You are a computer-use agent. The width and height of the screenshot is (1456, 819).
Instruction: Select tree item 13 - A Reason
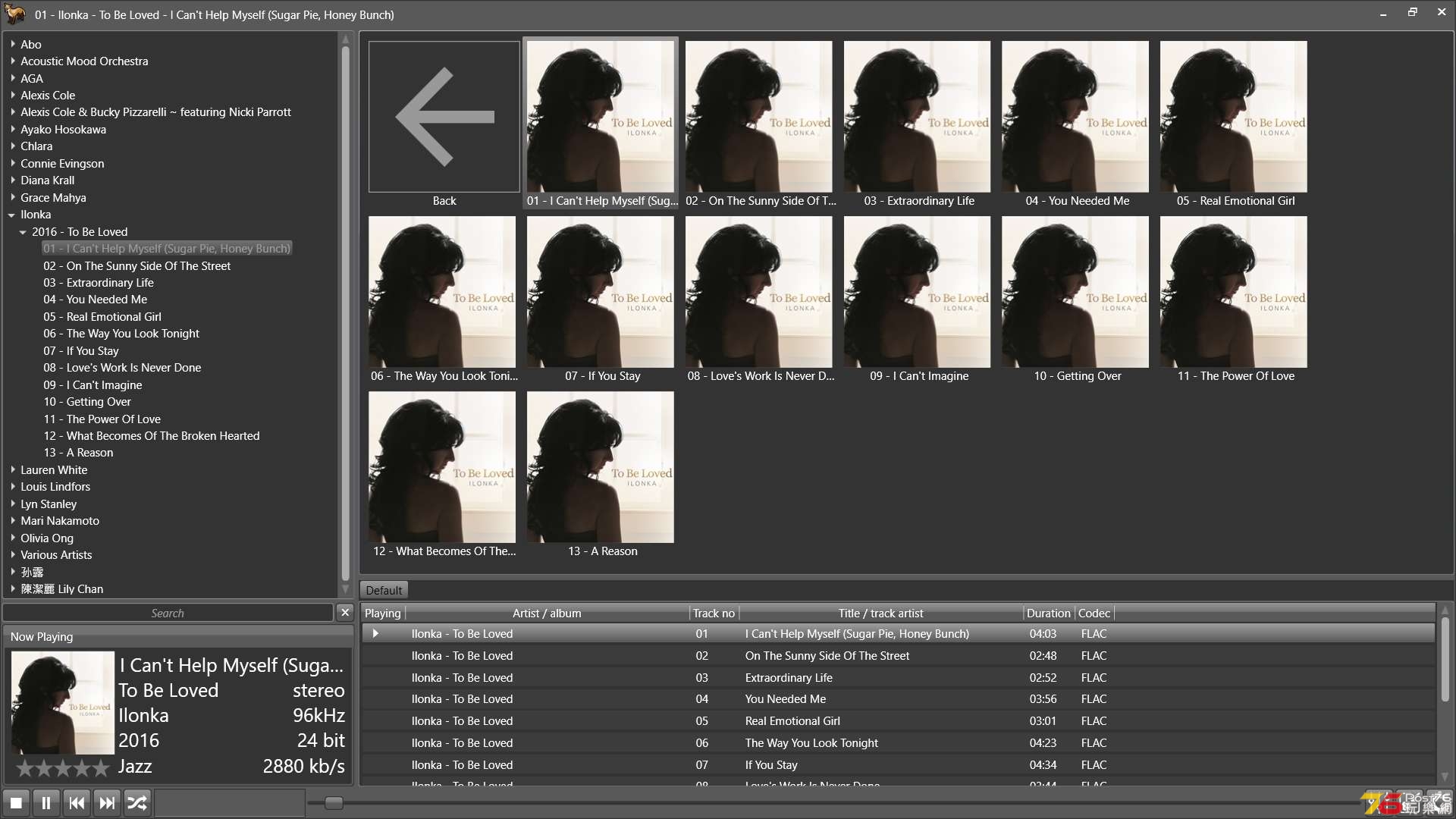pos(78,453)
